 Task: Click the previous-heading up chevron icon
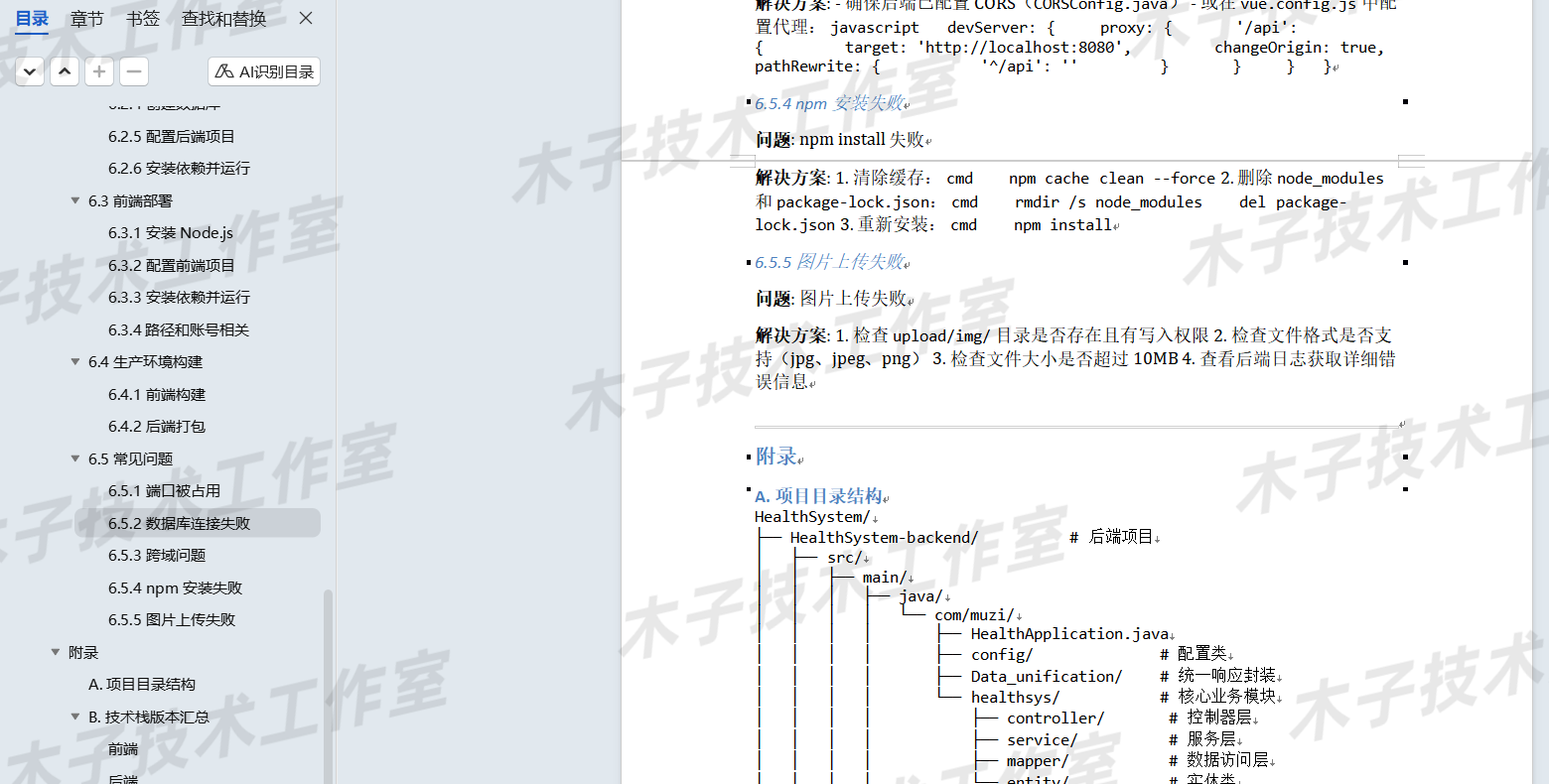tap(65, 70)
